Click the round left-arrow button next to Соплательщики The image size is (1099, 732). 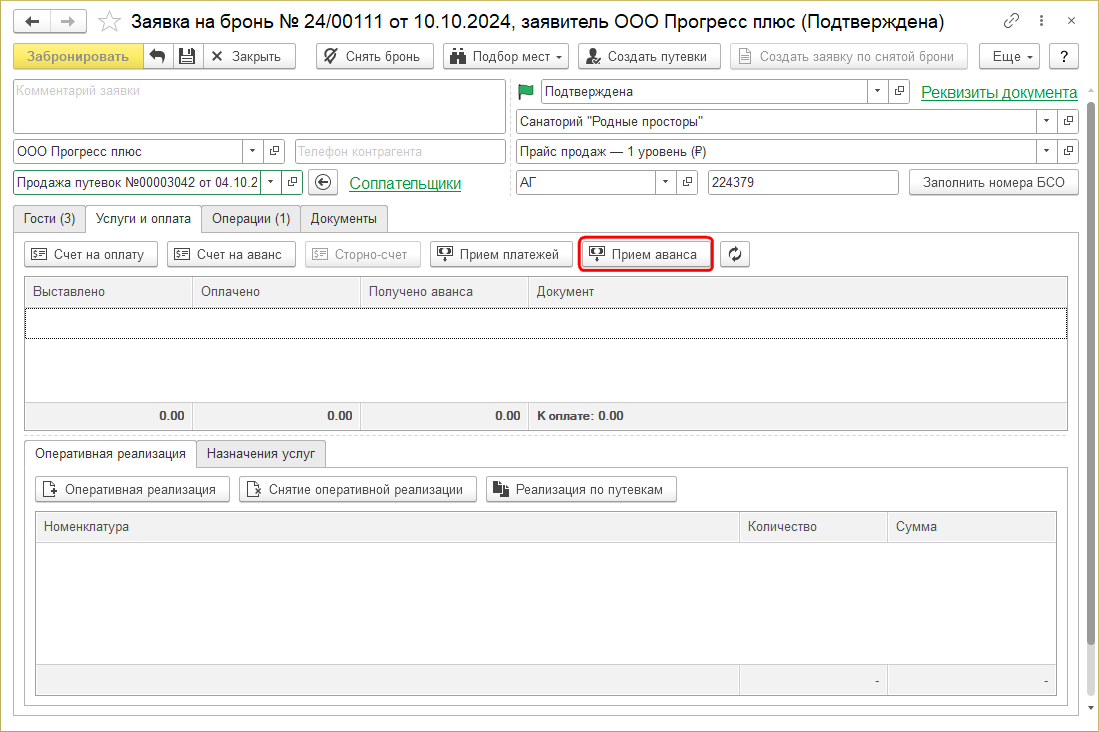point(323,182)
